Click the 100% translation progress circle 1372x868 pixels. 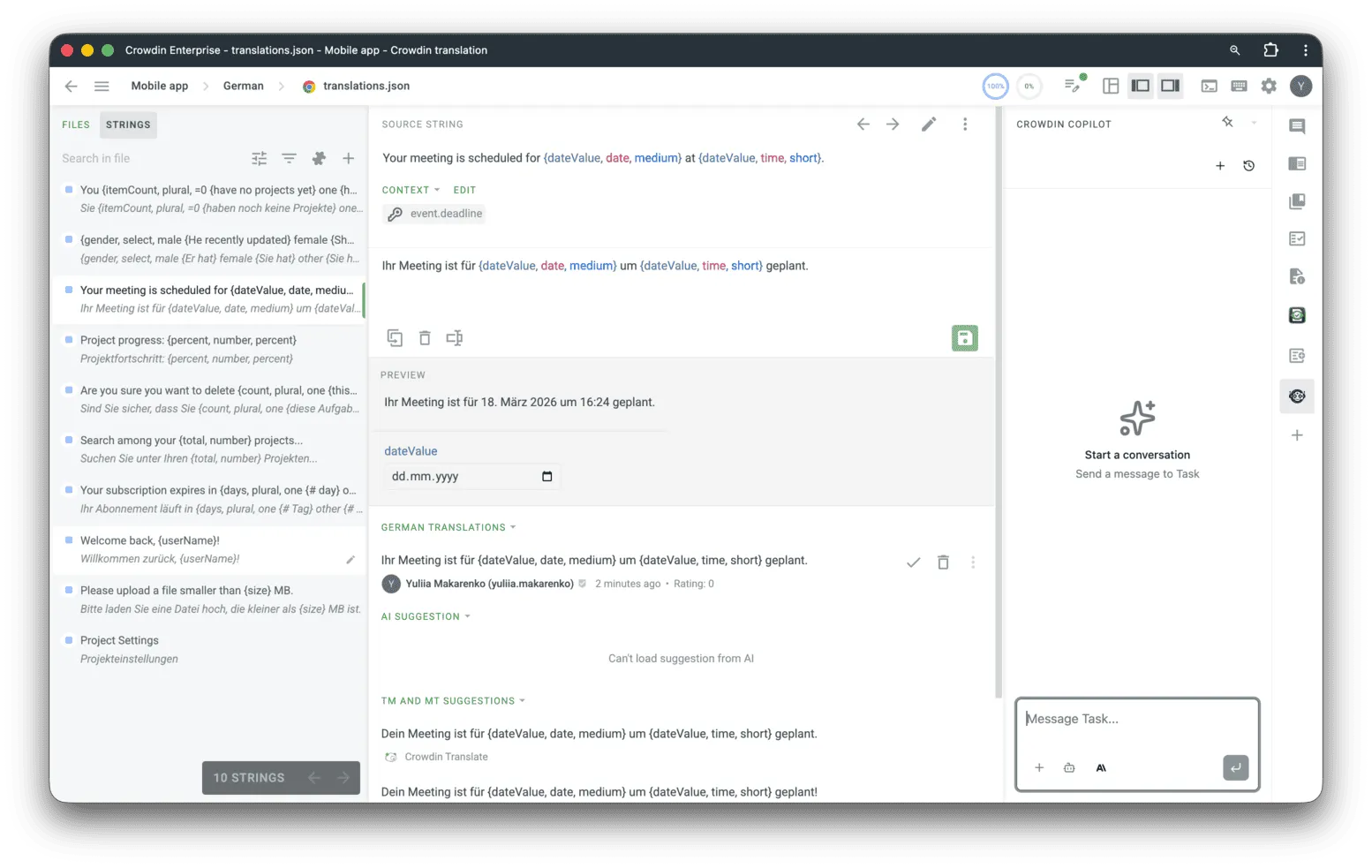coord(995,86)
